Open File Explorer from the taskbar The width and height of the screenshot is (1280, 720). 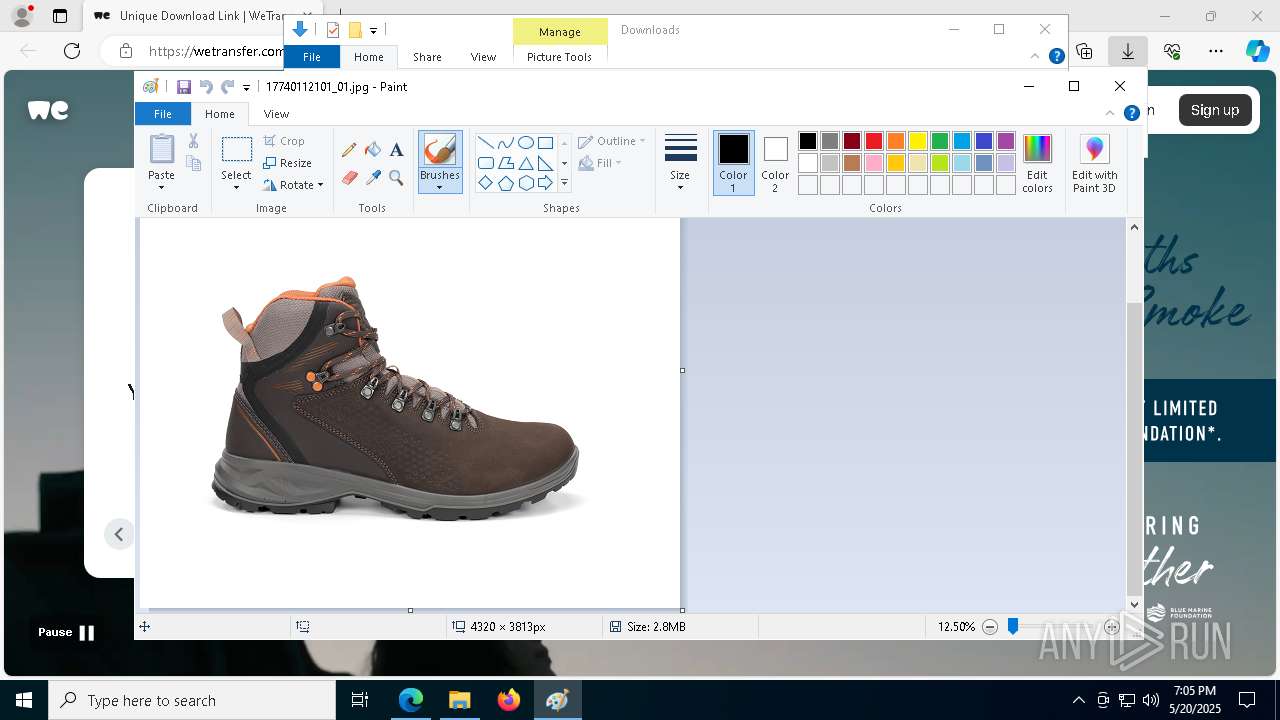point(459,701)
